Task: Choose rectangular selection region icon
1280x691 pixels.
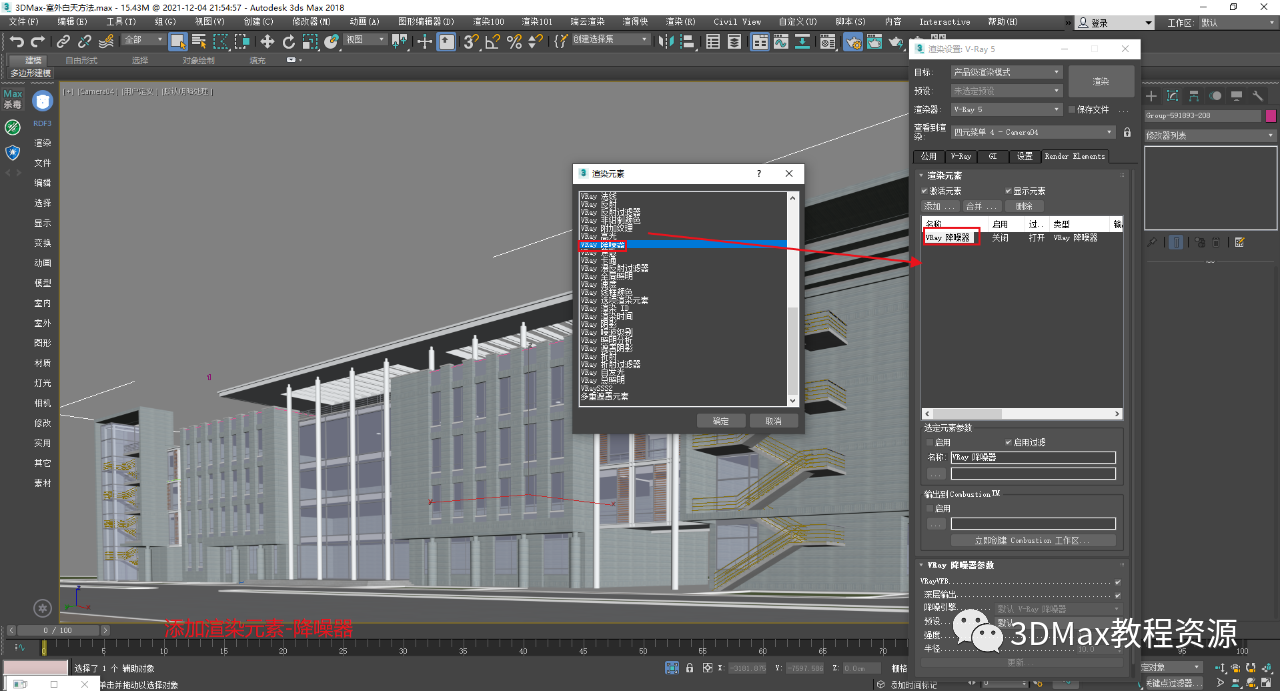Action: 220,41
